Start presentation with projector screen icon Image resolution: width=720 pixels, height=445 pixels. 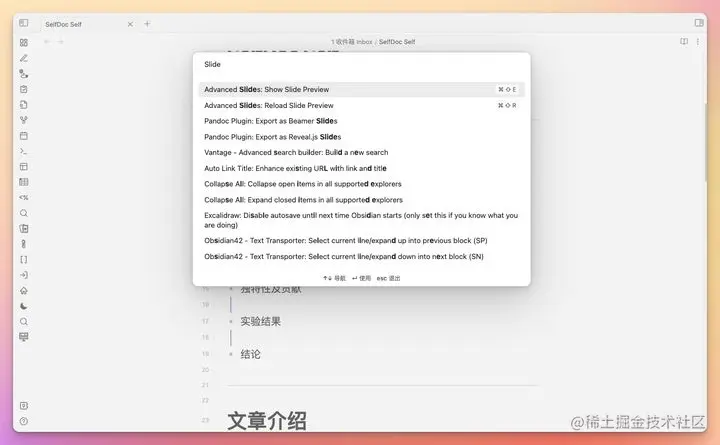24,337
